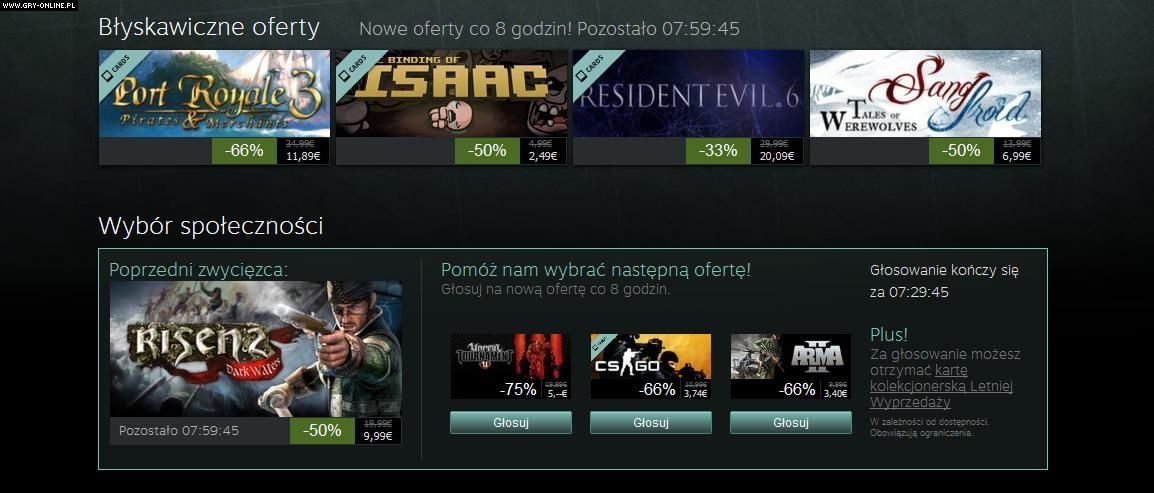The height and width of the screenshot is (493, 1154).
Task: Open Sang-Froid Tales of Werewolves banner
Action: (925, 93)
